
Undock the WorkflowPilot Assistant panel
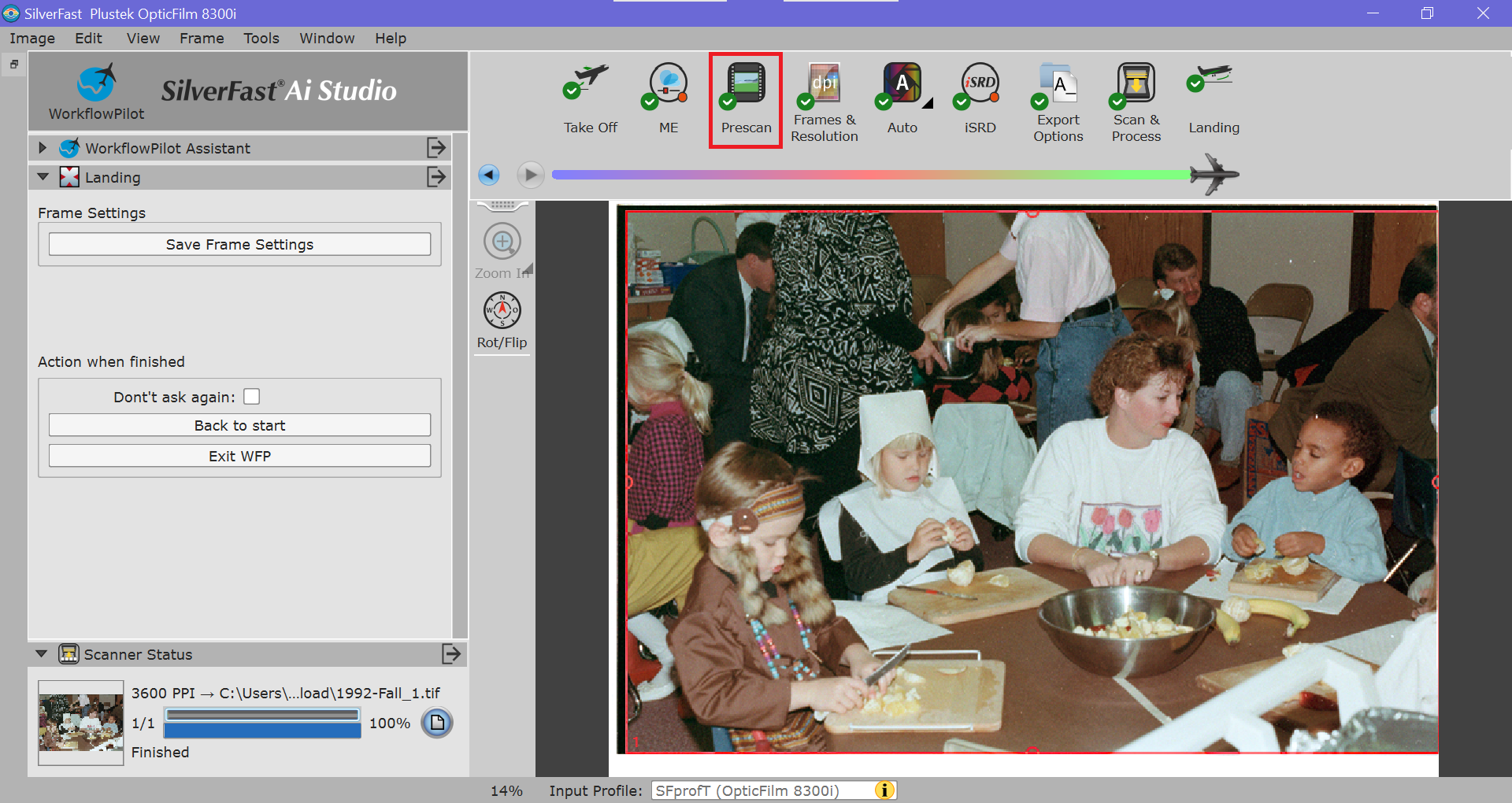point(436,147)
